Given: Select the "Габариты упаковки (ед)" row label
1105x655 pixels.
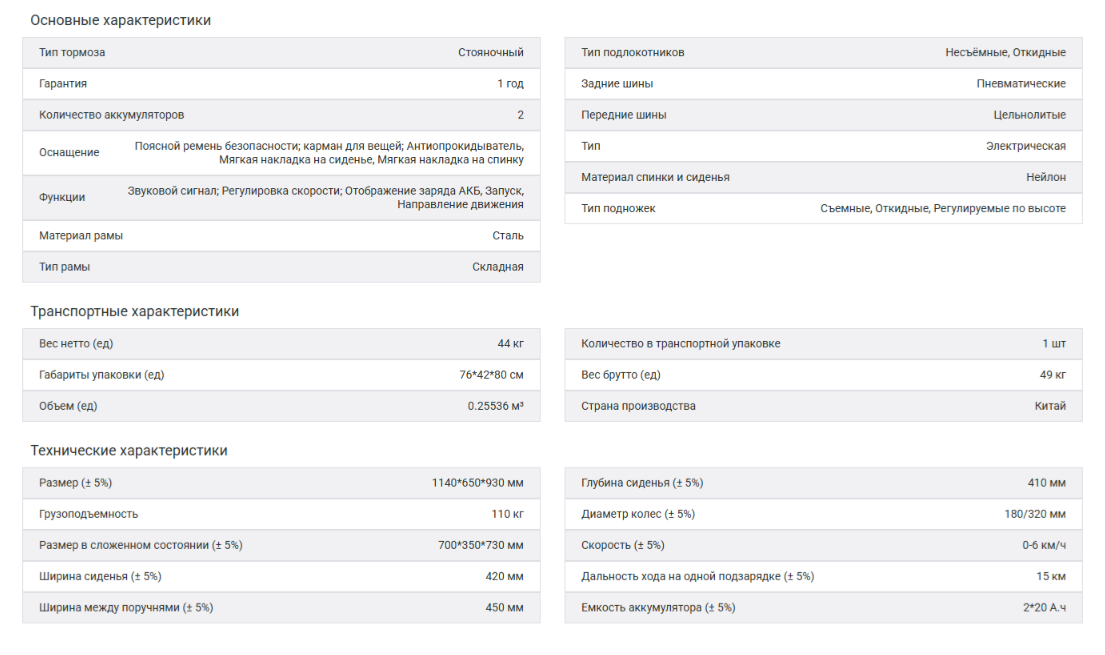Looking at the screenshot, I should (x=101, y=375).
